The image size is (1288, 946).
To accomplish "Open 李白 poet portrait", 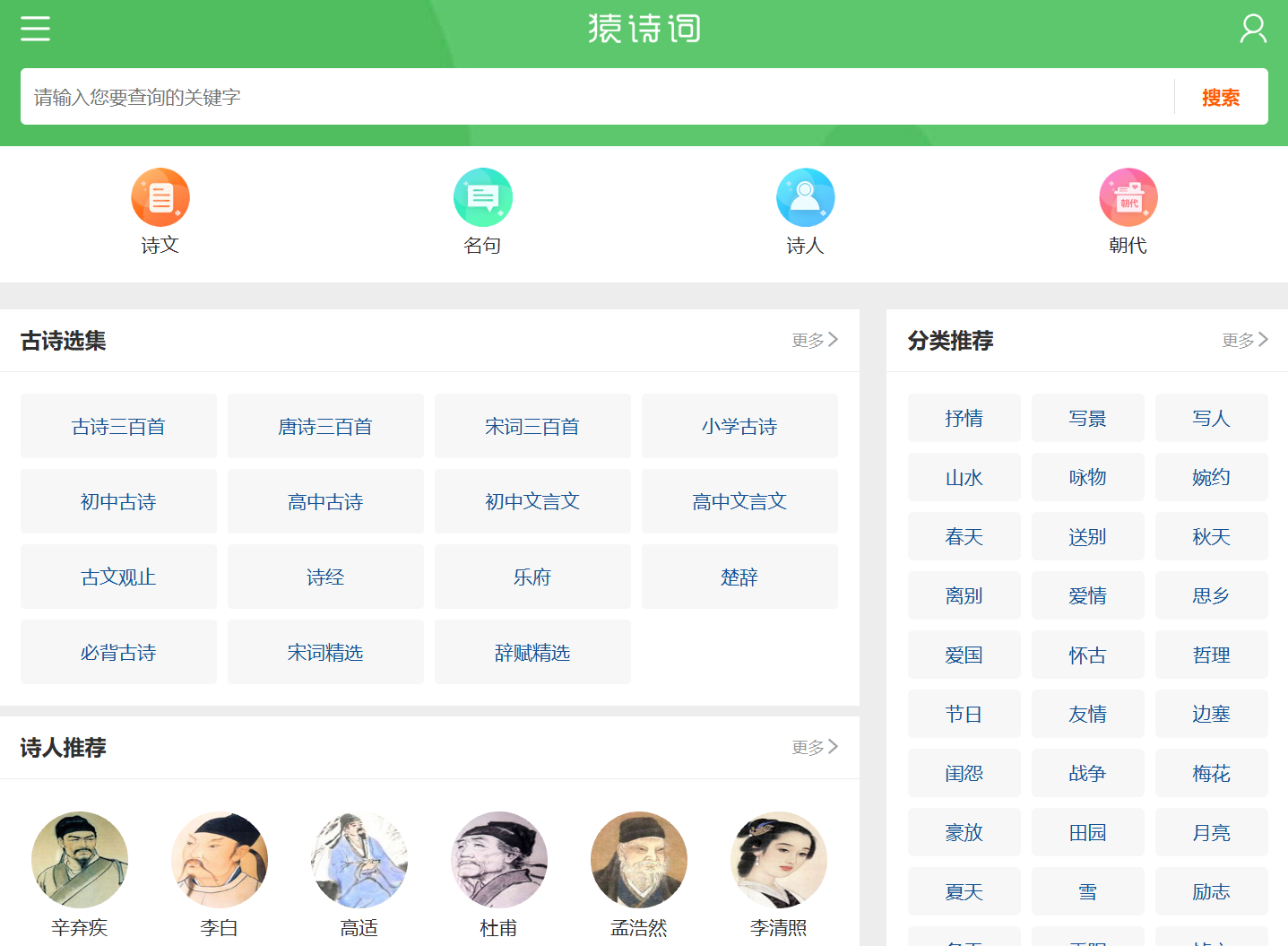I will [x=220, y=859].
